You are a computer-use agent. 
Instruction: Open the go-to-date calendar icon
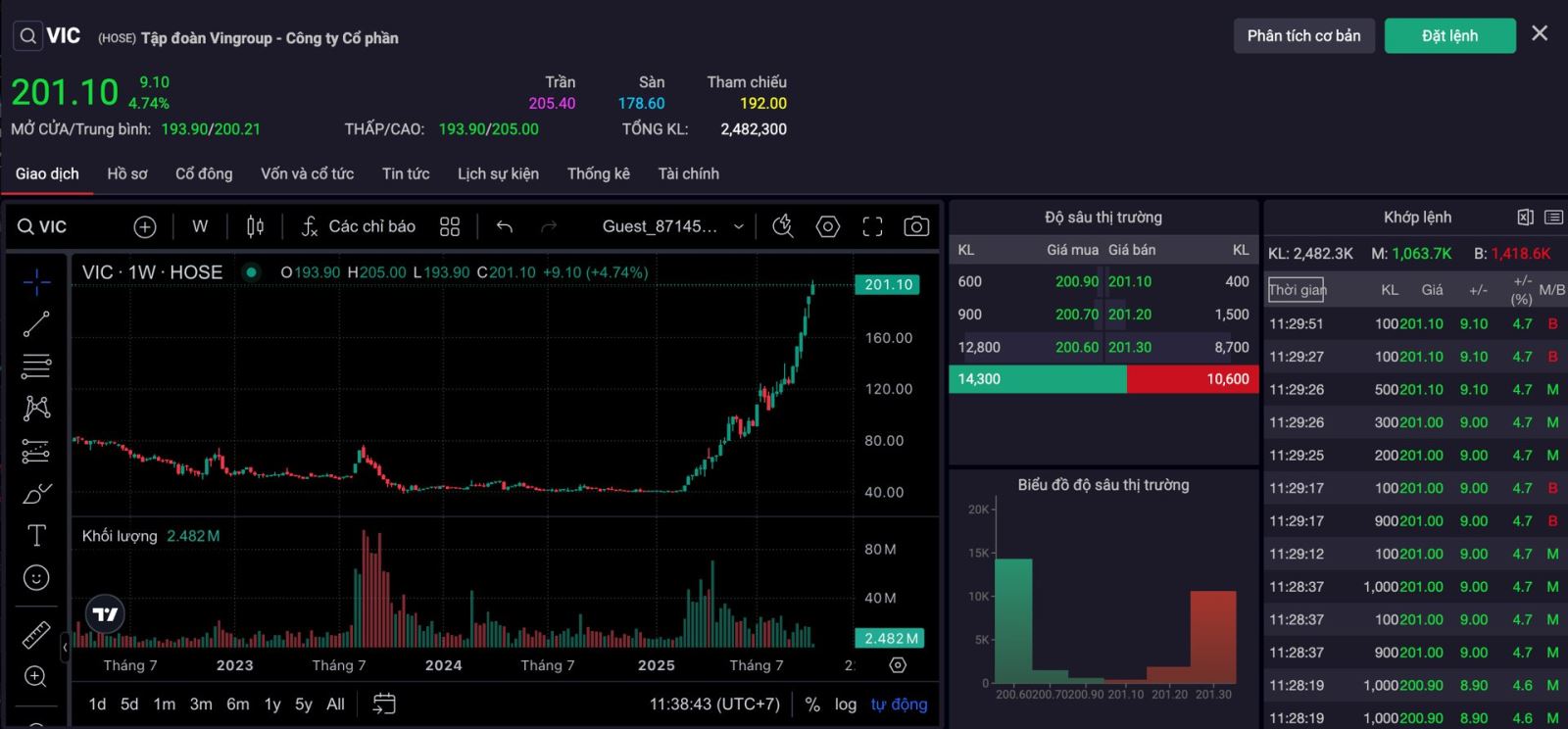tap(384, 704)
